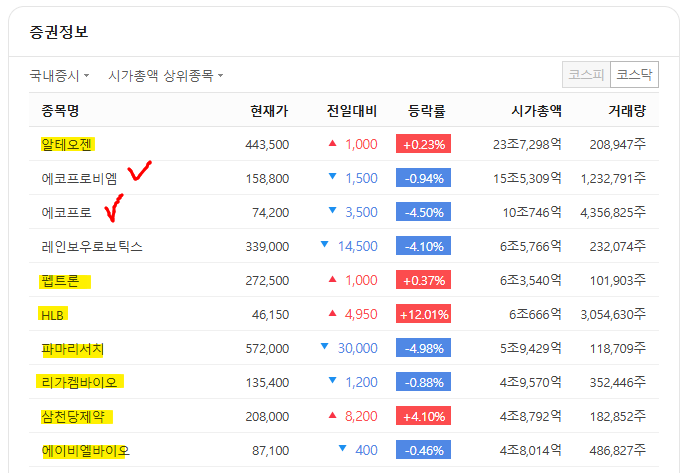Expand the 시가총액 상위종목 dropdown
This screenshot has height=473, width=684.
[165, 75]
